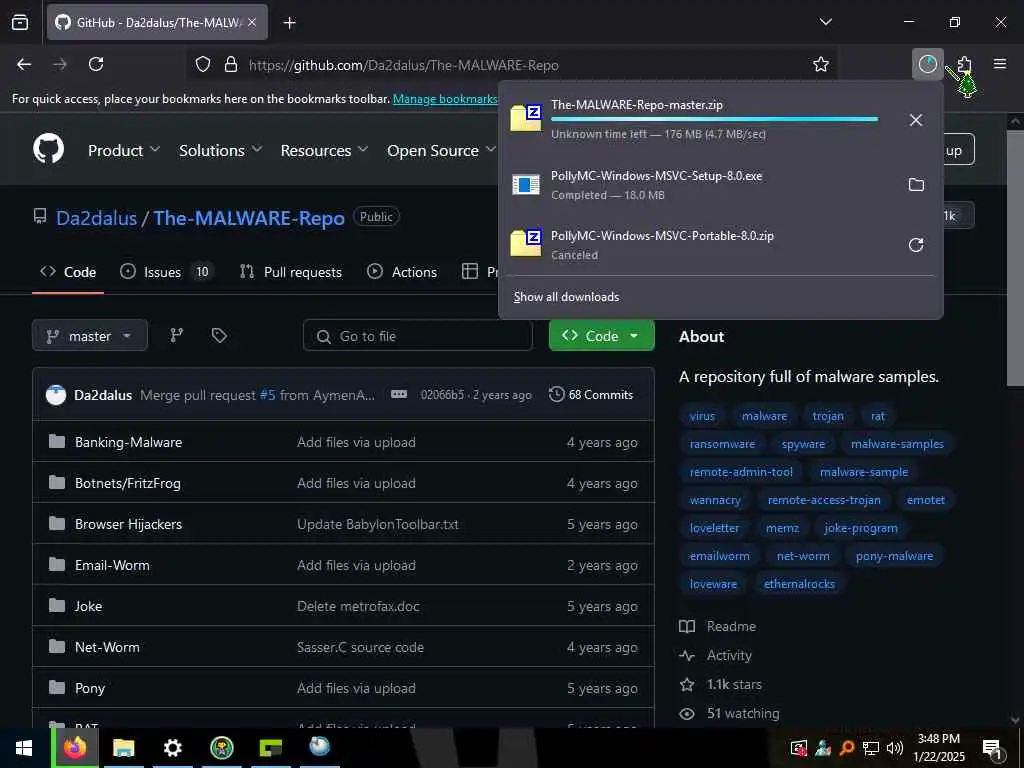Click the Manage bookmarks link

445,99
